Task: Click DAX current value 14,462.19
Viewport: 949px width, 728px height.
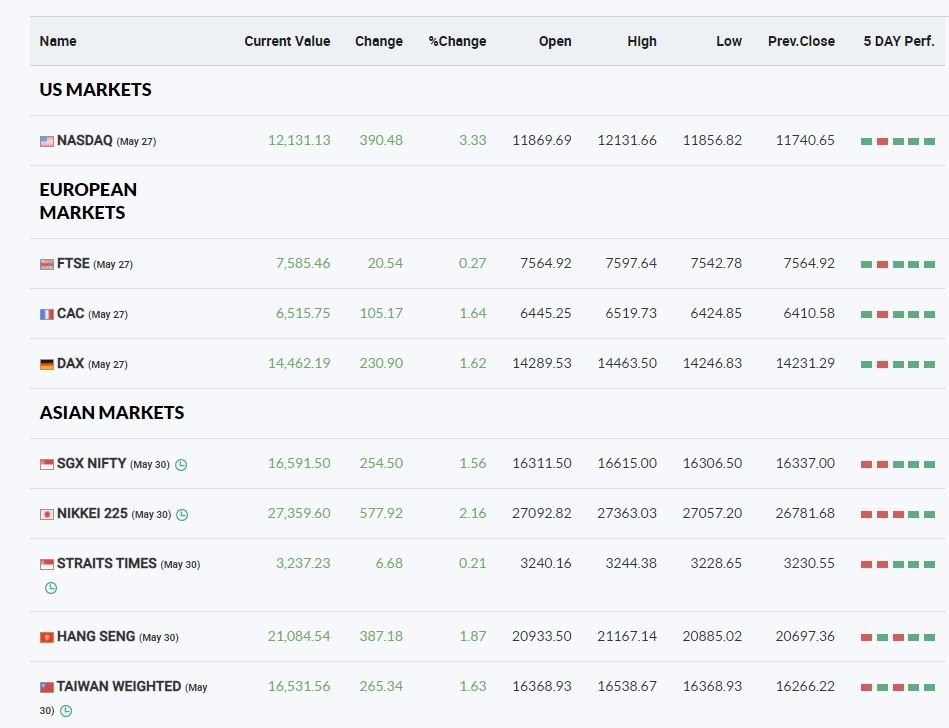Action: (x=299, y=363)
